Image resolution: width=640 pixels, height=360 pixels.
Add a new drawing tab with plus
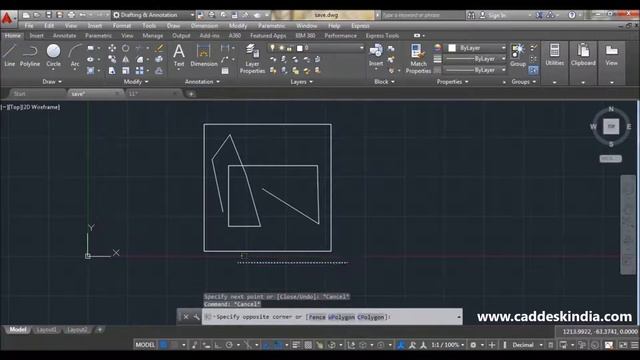(x=191, y=94)
